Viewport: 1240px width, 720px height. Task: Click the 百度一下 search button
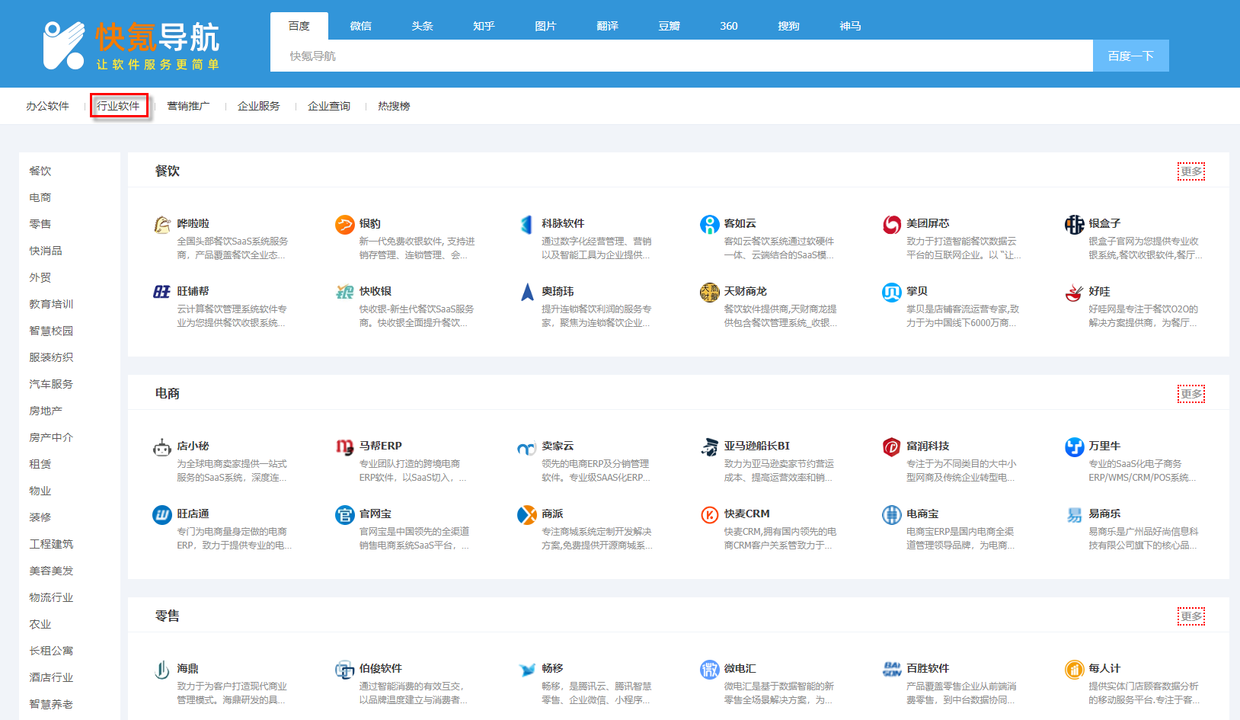pos(1131,56)
